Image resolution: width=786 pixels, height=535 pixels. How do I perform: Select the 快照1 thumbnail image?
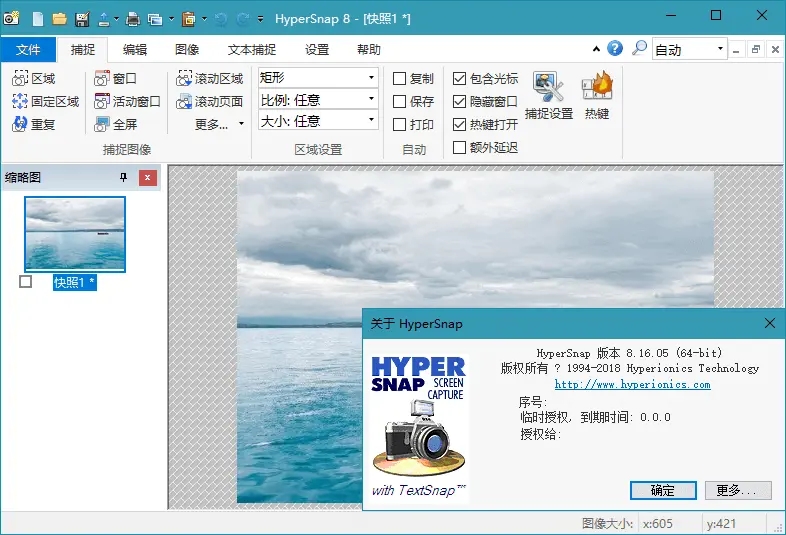tap(75, 234)
